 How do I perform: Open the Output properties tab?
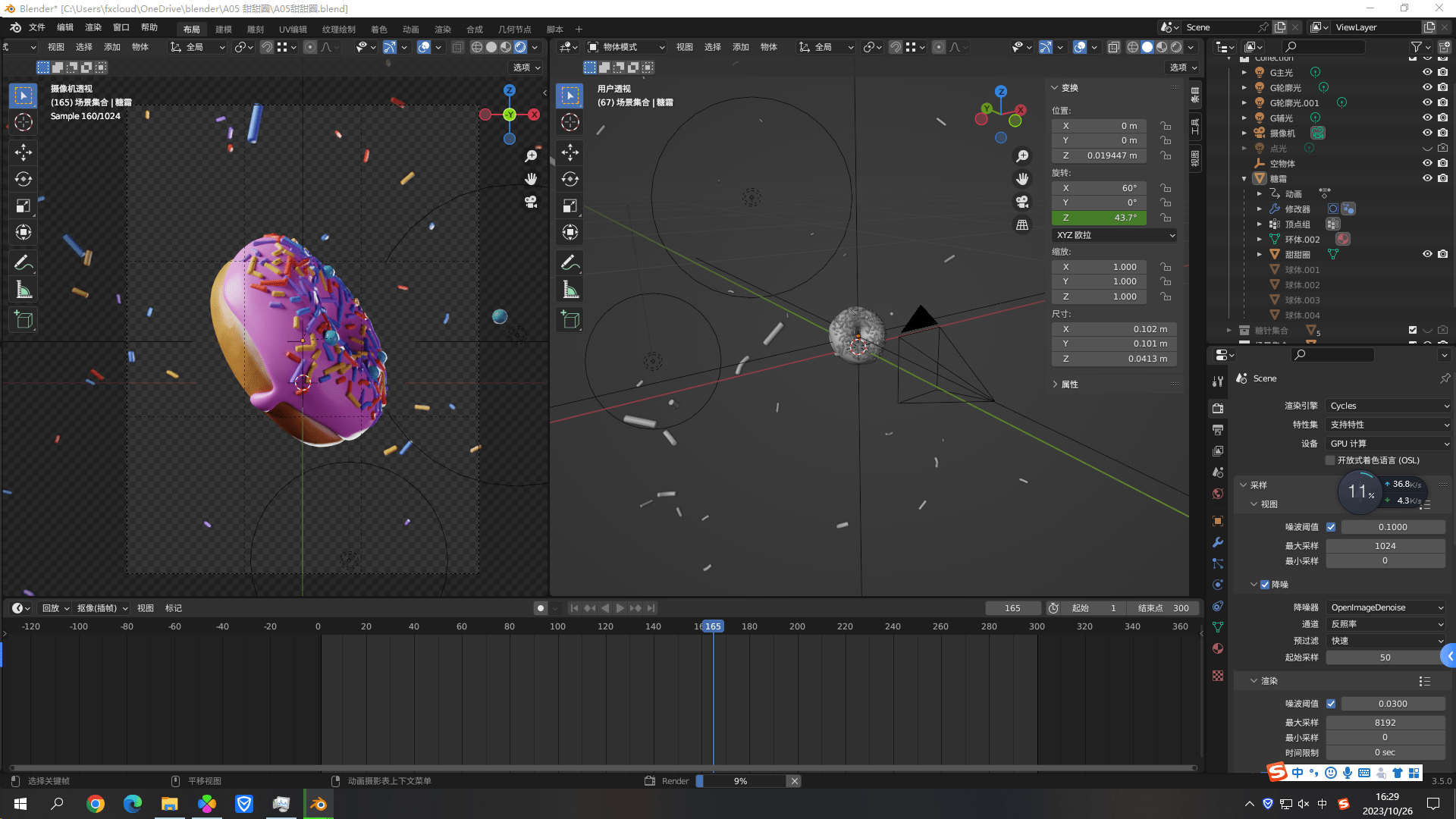tap(1218, 430)
